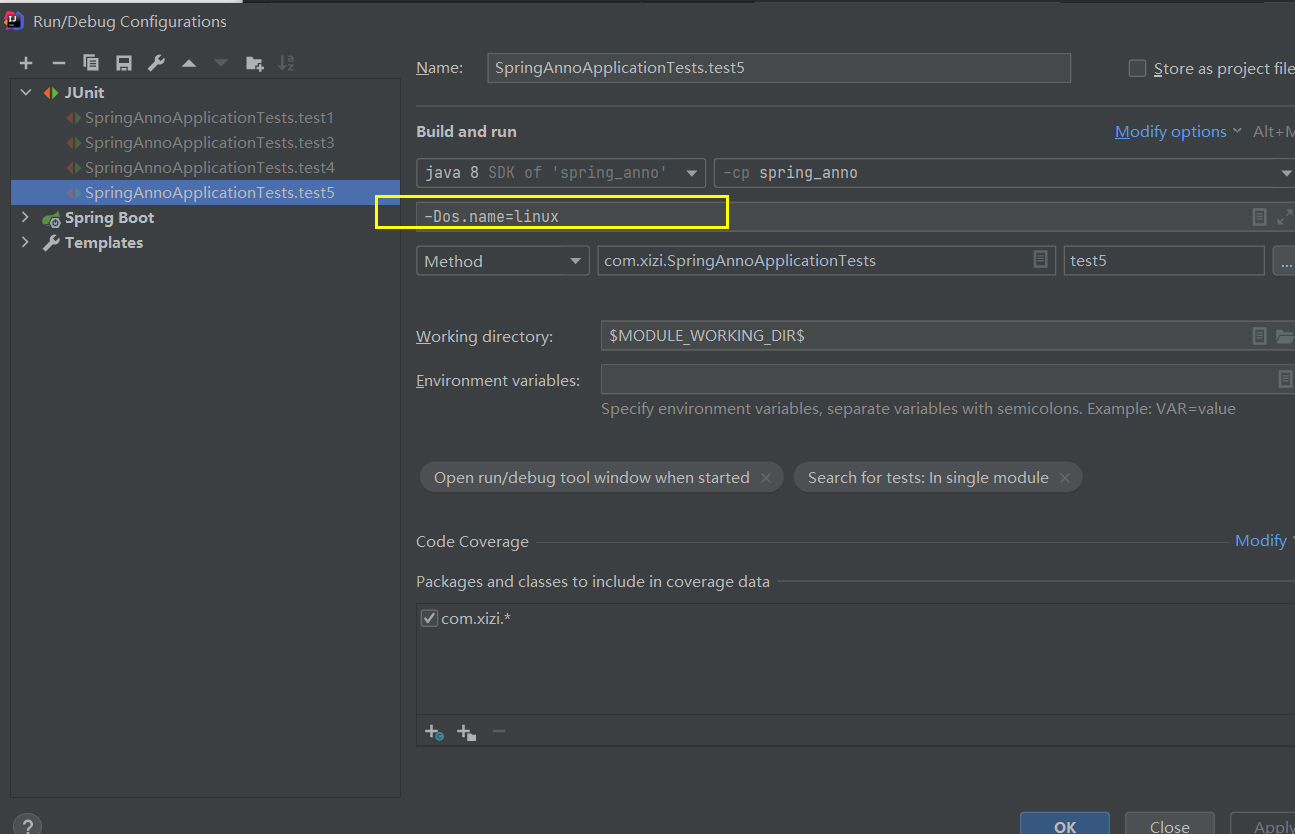The width and height of the screenshot is (1295, 834).
Task: Select SpringAnnoApplicationTests.test1 configuration
Action: tap(209, 117)
